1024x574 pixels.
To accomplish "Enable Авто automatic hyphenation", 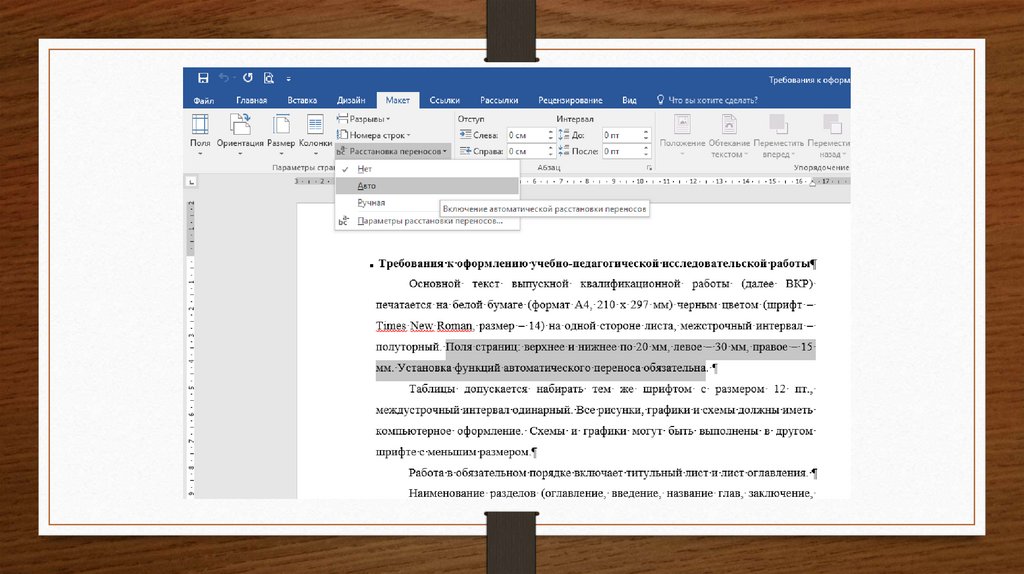I will (365, 186).
